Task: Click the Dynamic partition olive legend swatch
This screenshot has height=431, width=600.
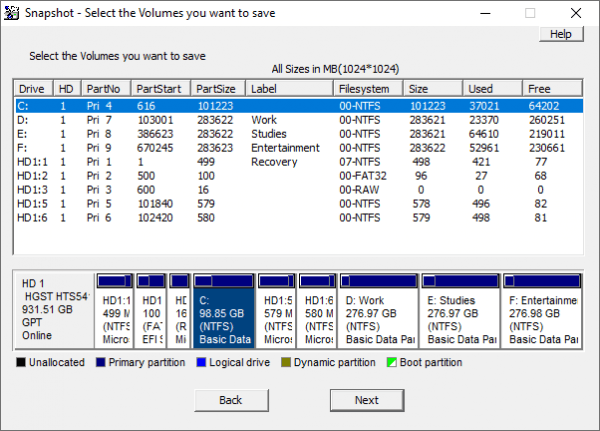Action: (x=286, y=362)
